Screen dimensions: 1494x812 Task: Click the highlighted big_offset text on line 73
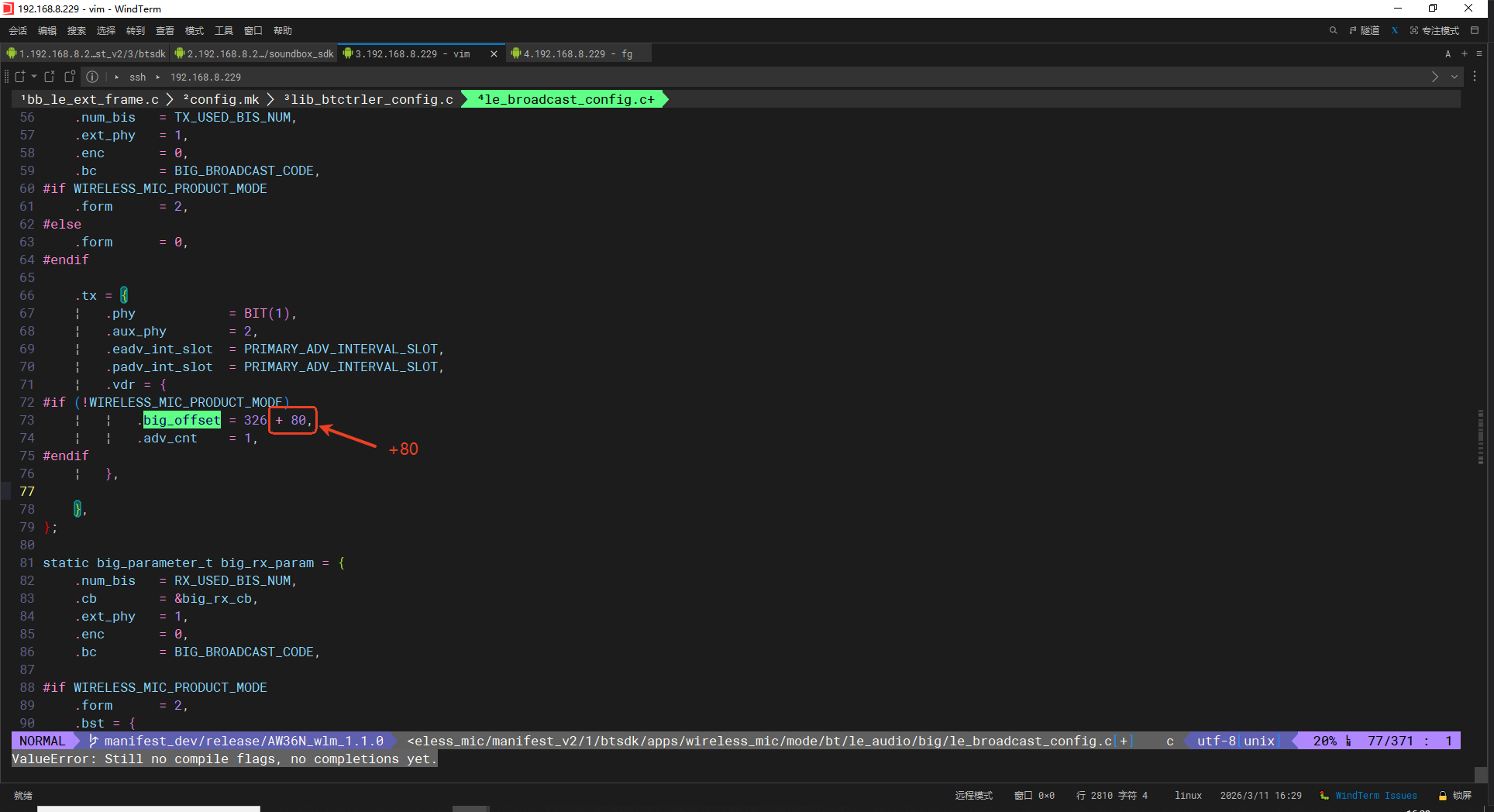click(x=182, y=420)
